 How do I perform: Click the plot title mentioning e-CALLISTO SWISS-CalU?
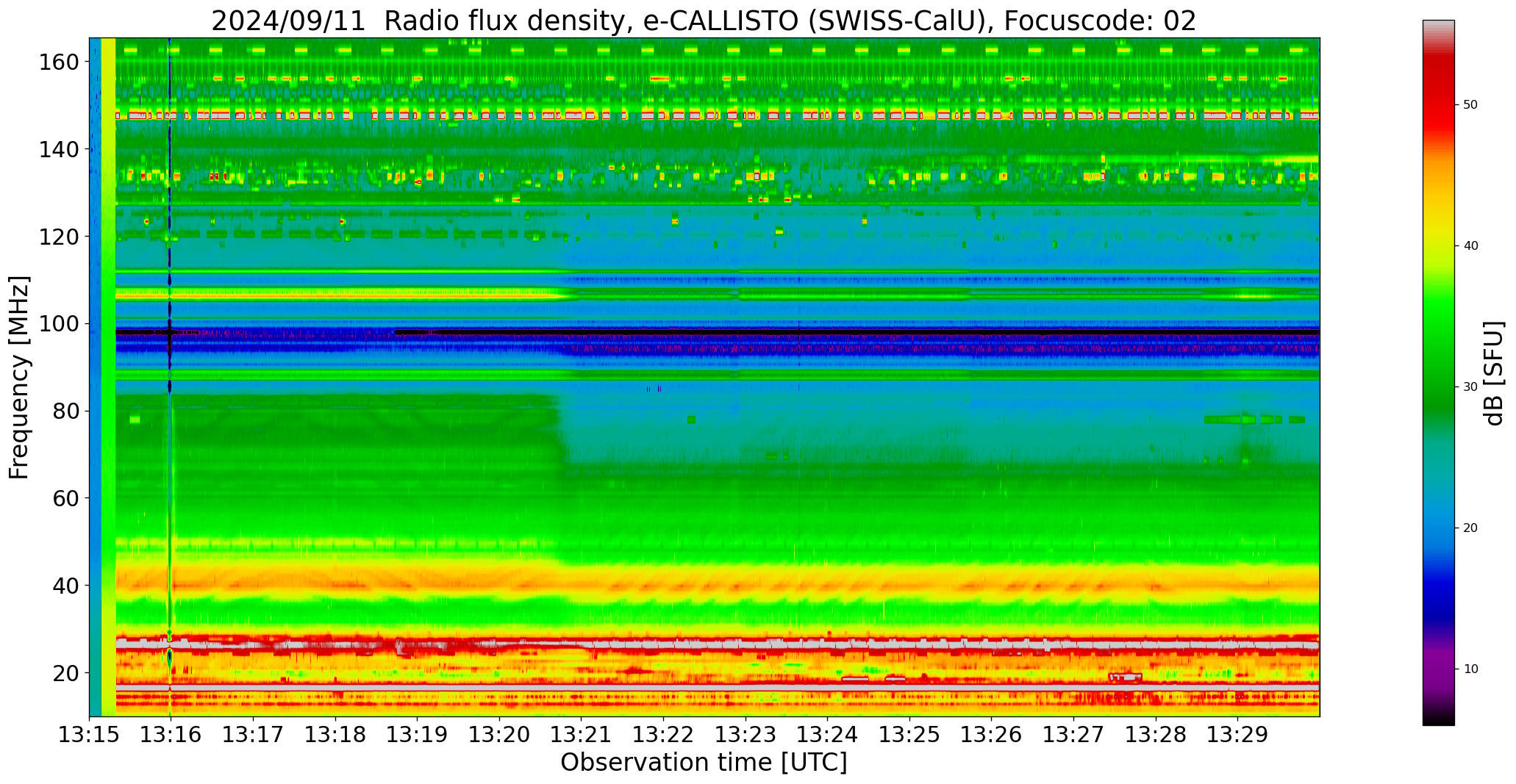(x=704, y=21)
